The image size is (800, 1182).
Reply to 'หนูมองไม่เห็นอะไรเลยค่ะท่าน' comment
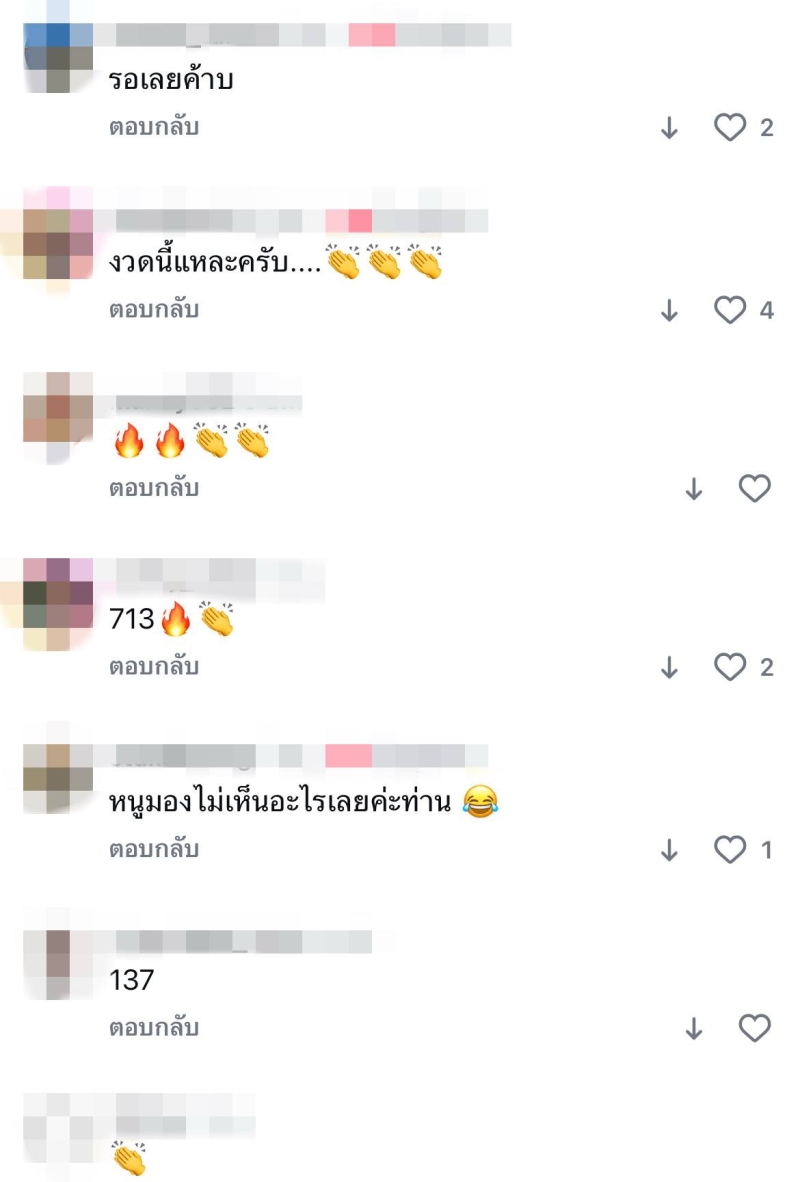click(x=154, y=849)
